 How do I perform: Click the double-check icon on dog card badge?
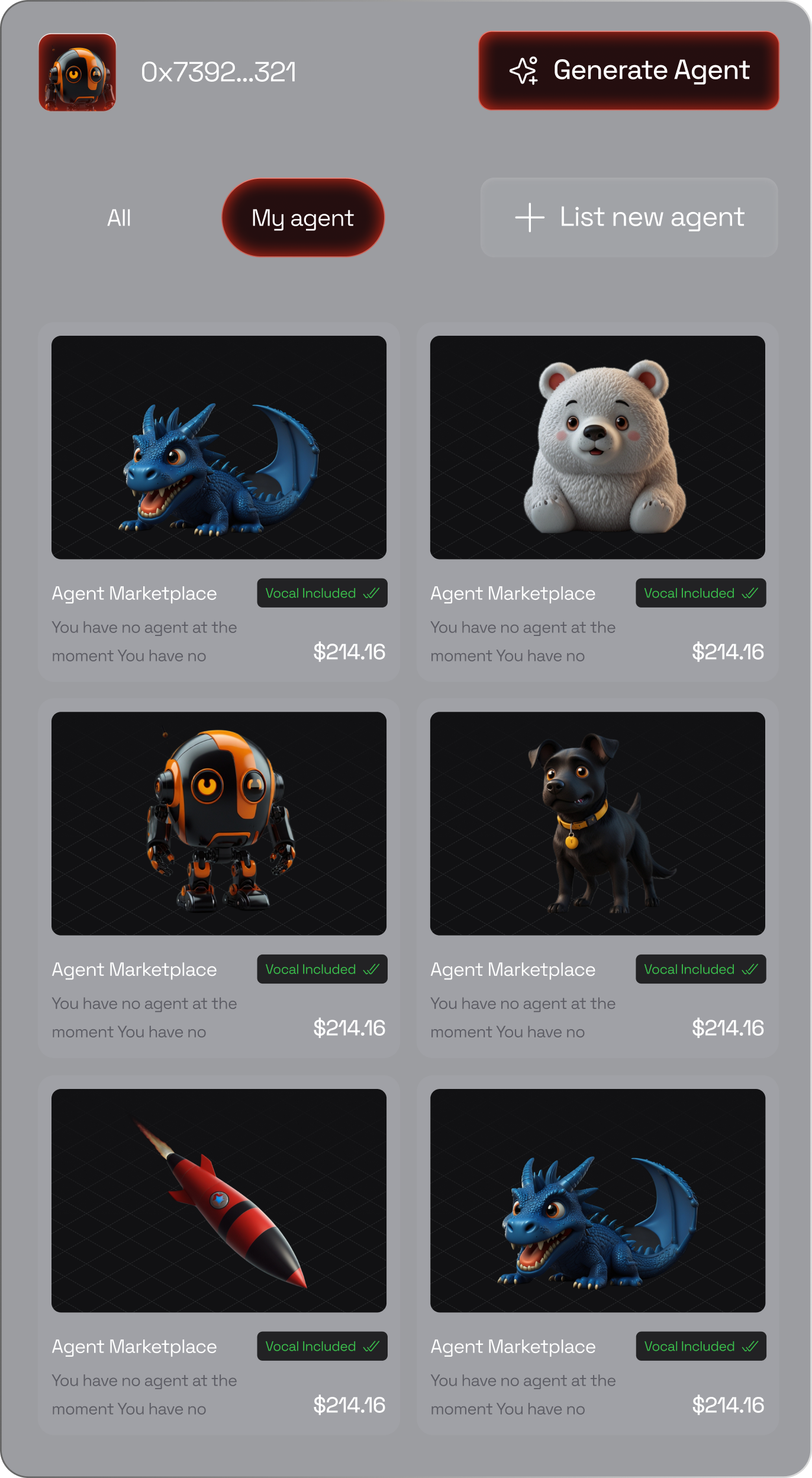750,969
